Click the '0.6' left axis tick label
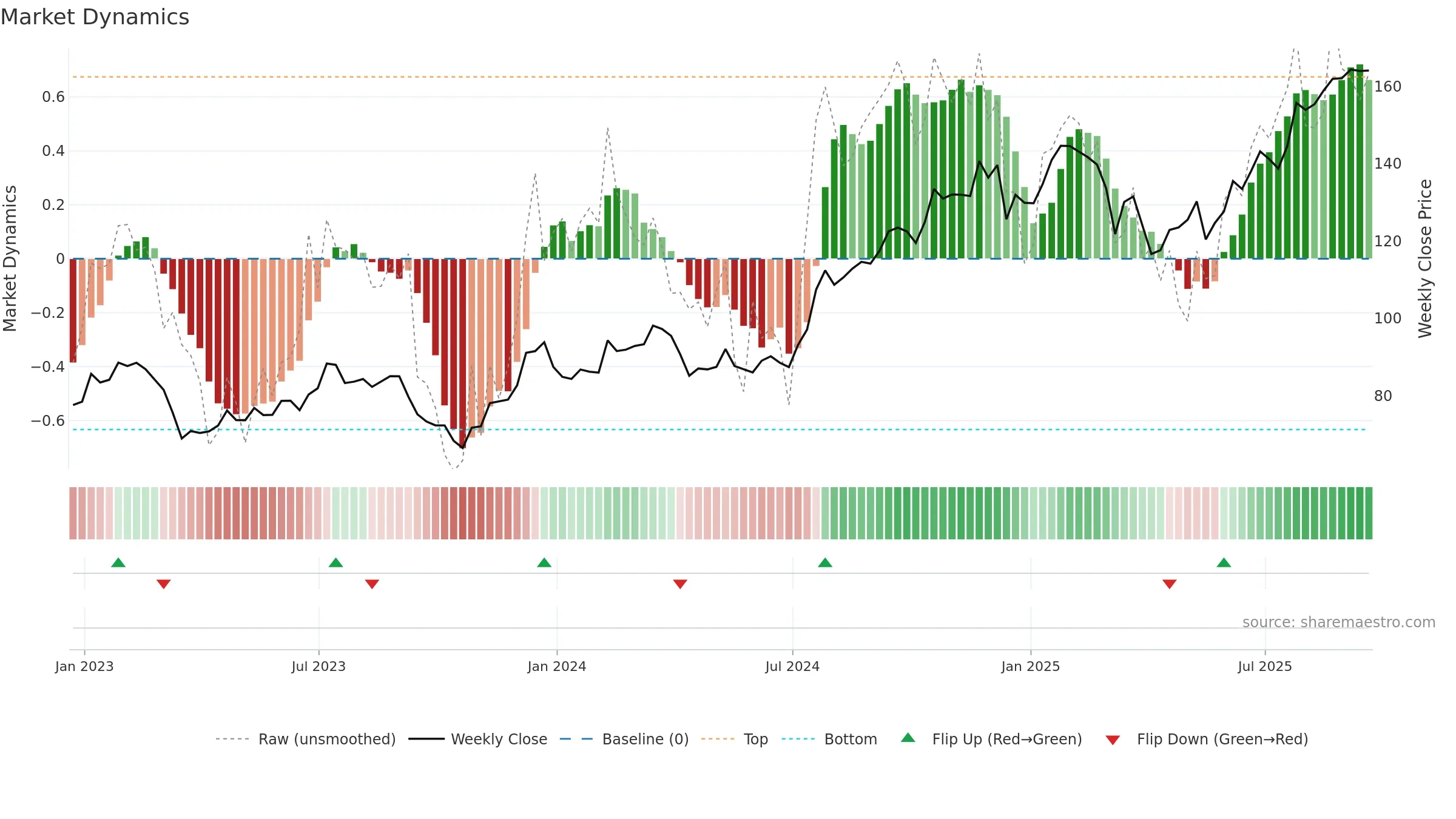Screen dimensions: 1456x819 click(53, 97)
